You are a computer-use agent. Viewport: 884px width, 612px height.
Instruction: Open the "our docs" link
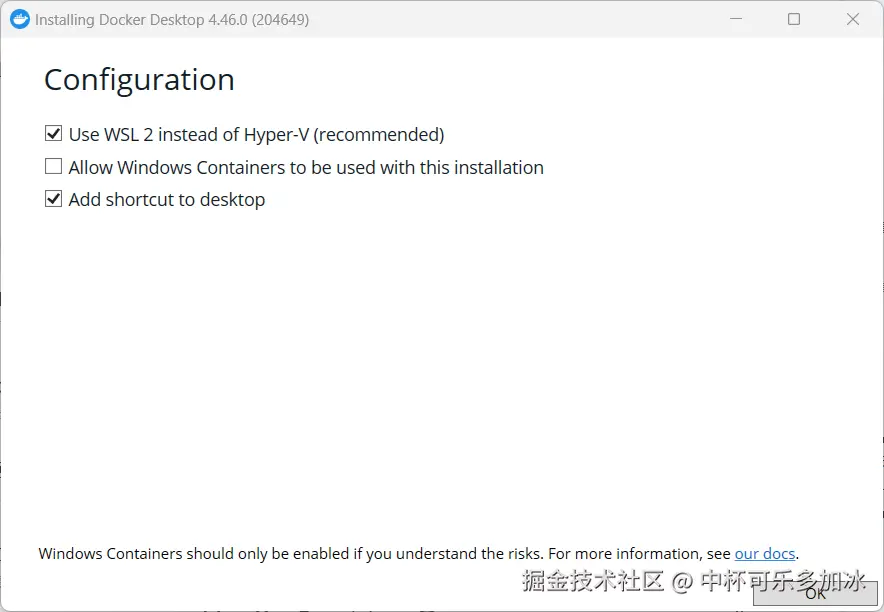765,553
